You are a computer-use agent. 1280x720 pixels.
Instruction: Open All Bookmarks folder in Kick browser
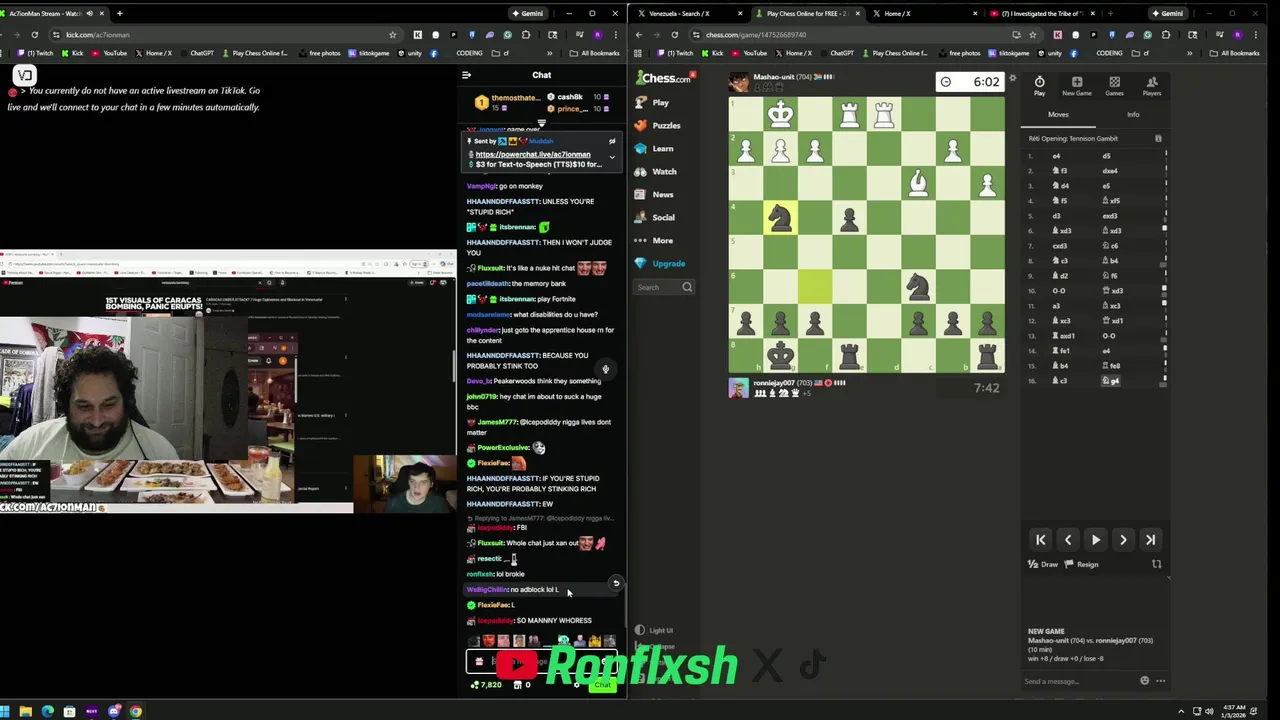(x=594, y=53)
